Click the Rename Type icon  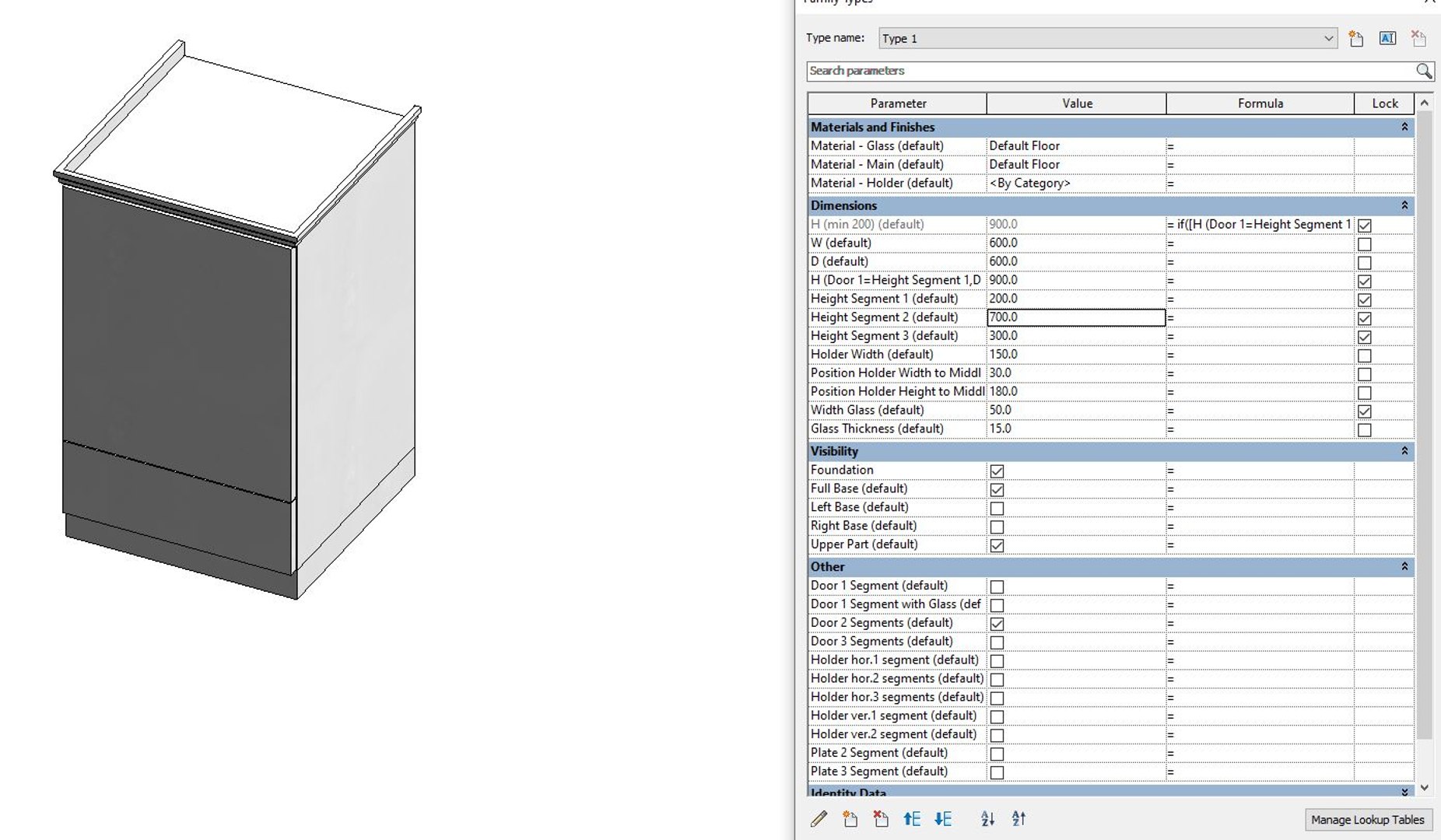pos(1387,38)
